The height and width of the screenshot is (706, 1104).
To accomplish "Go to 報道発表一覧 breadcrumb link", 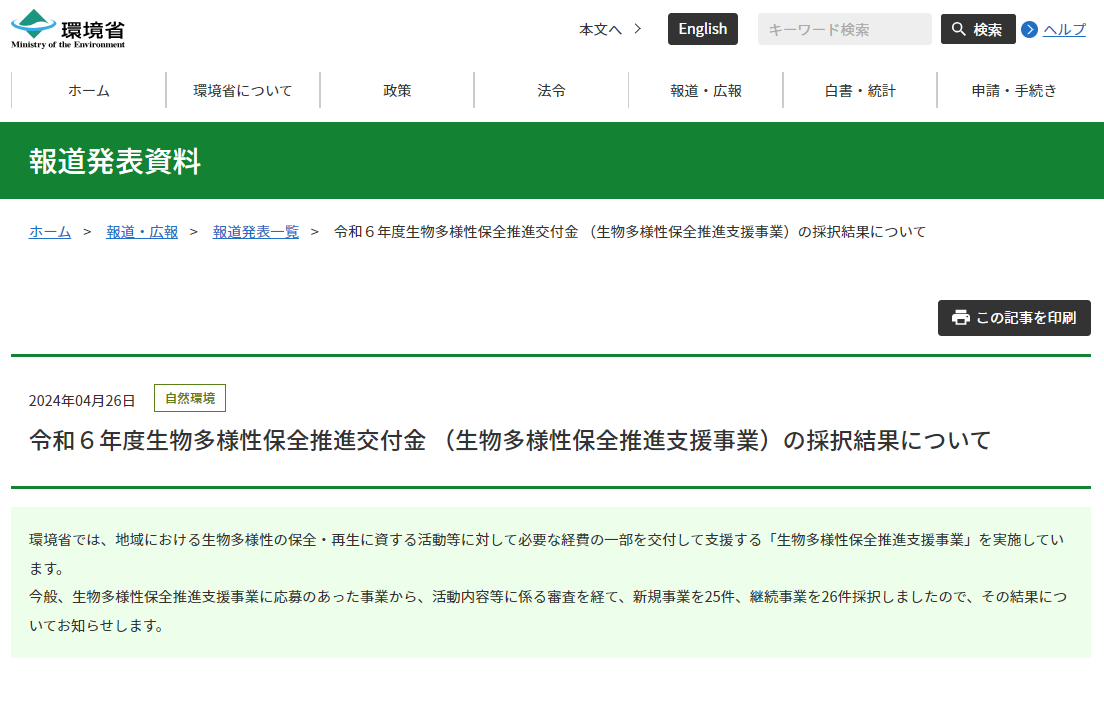I will pos(256,232).
